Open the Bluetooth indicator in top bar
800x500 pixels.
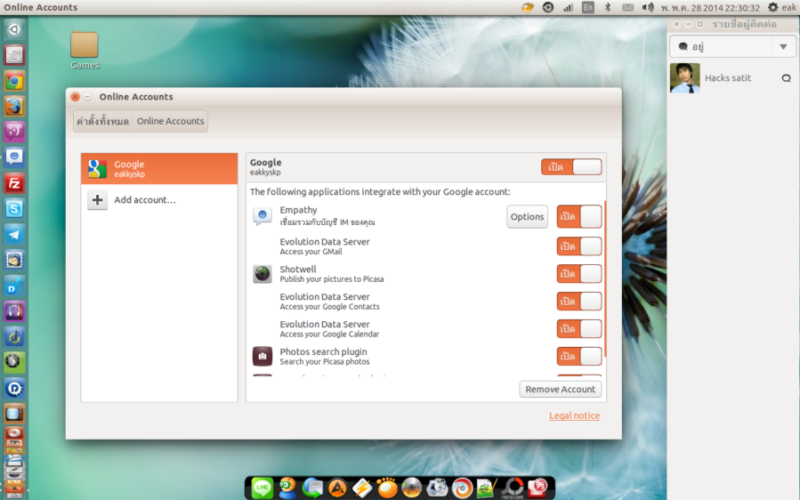pyautogui.click(x=608, y=7)
